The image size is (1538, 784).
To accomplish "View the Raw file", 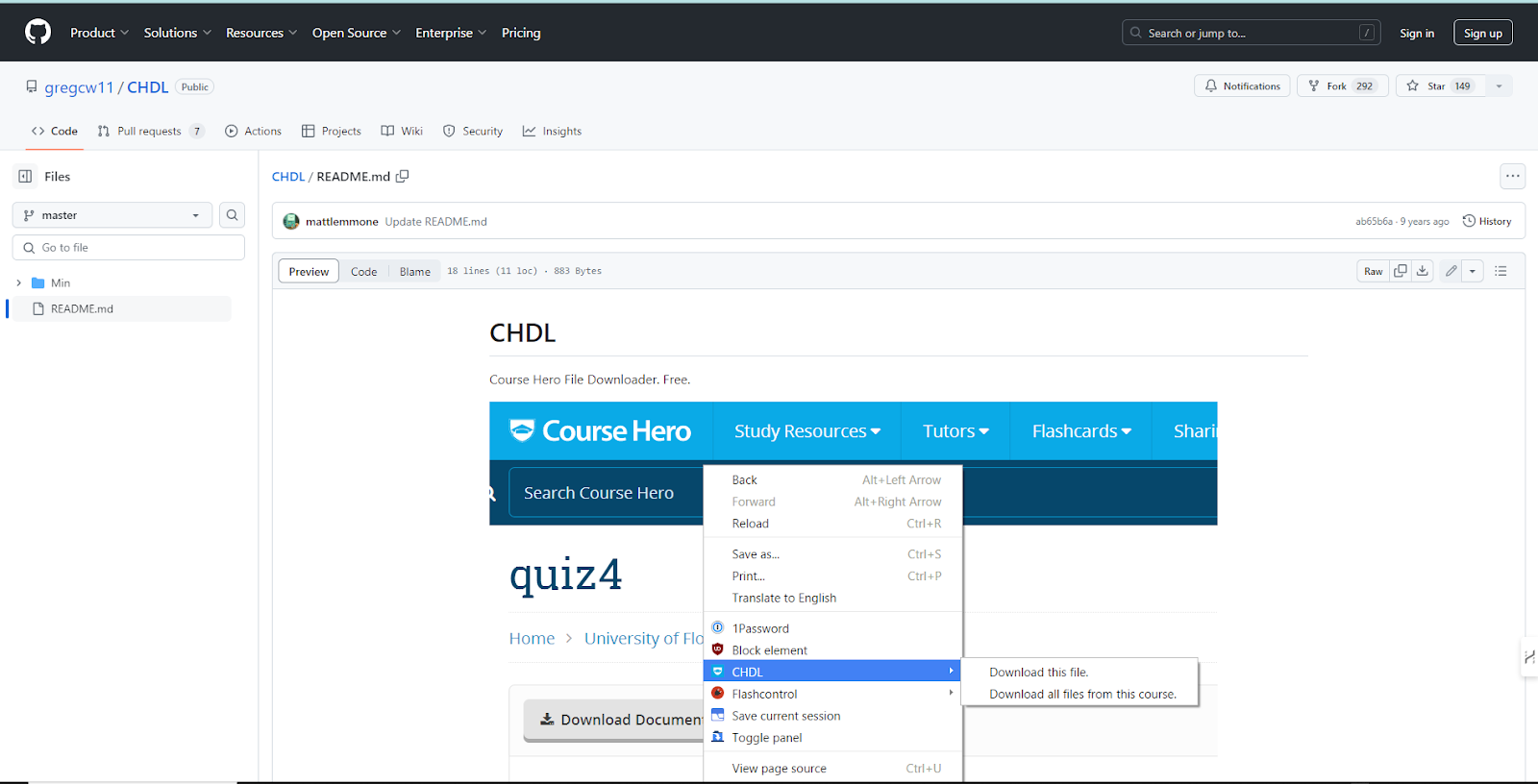I will point(1373,271).
